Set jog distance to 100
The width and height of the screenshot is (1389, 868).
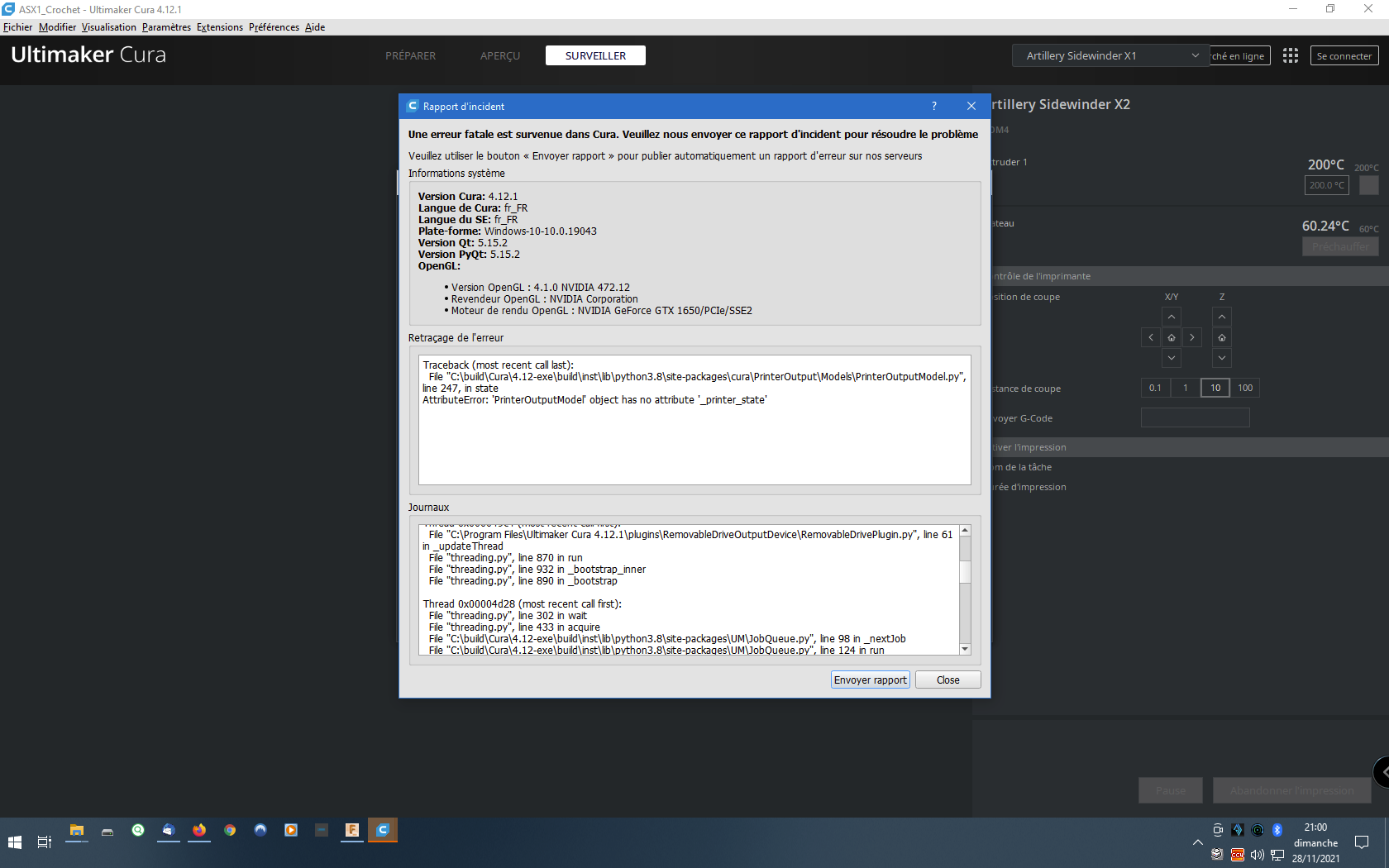1245,388
